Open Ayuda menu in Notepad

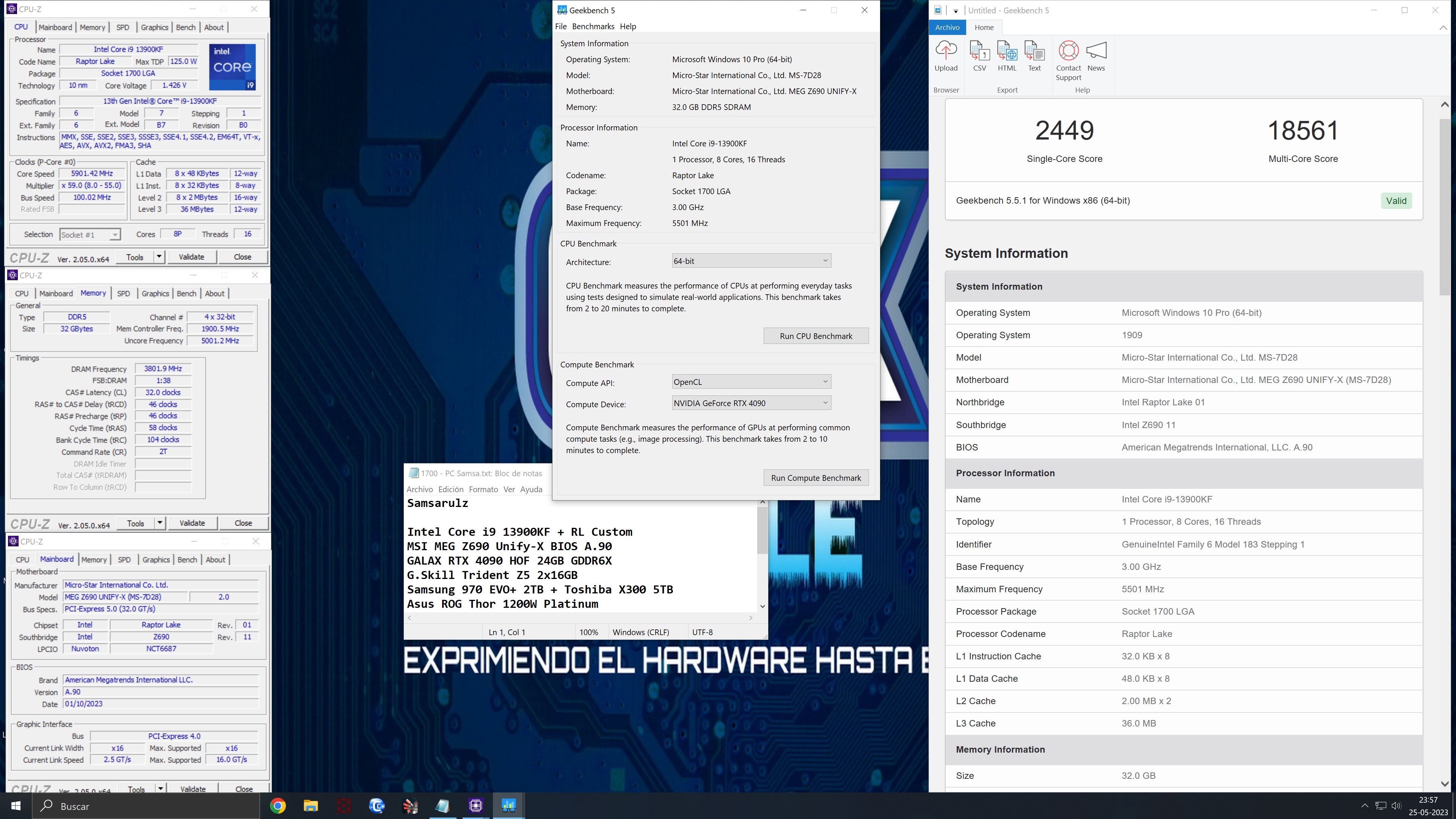point(531,490)
